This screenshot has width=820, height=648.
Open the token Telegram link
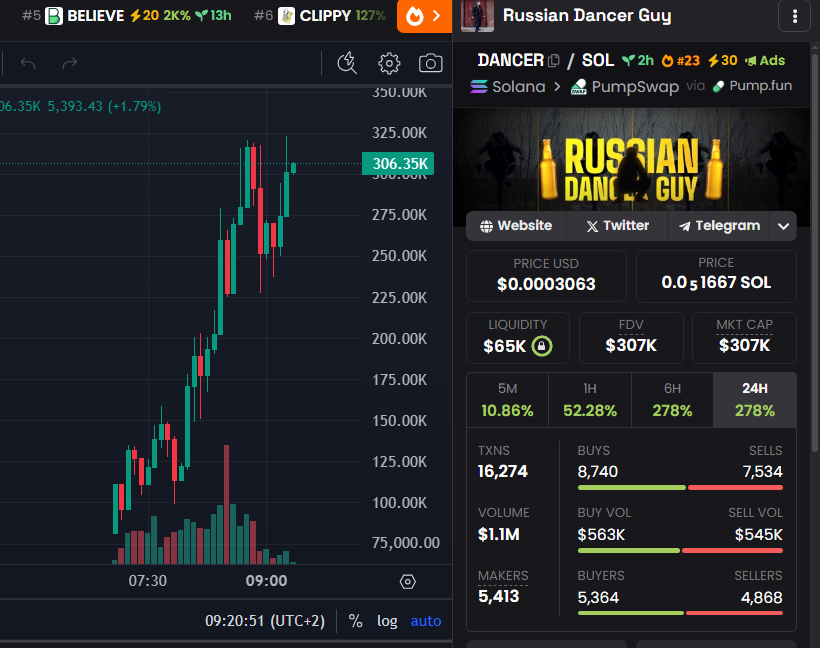(x=719, y=226)
